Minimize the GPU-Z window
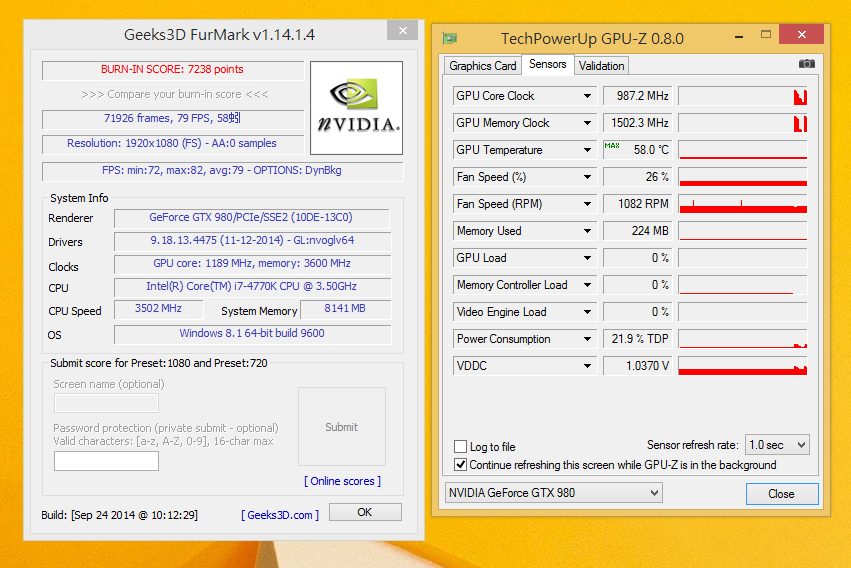Image resolution: width=851 pixels, height=568 pixels. click(x=739, y=37)
